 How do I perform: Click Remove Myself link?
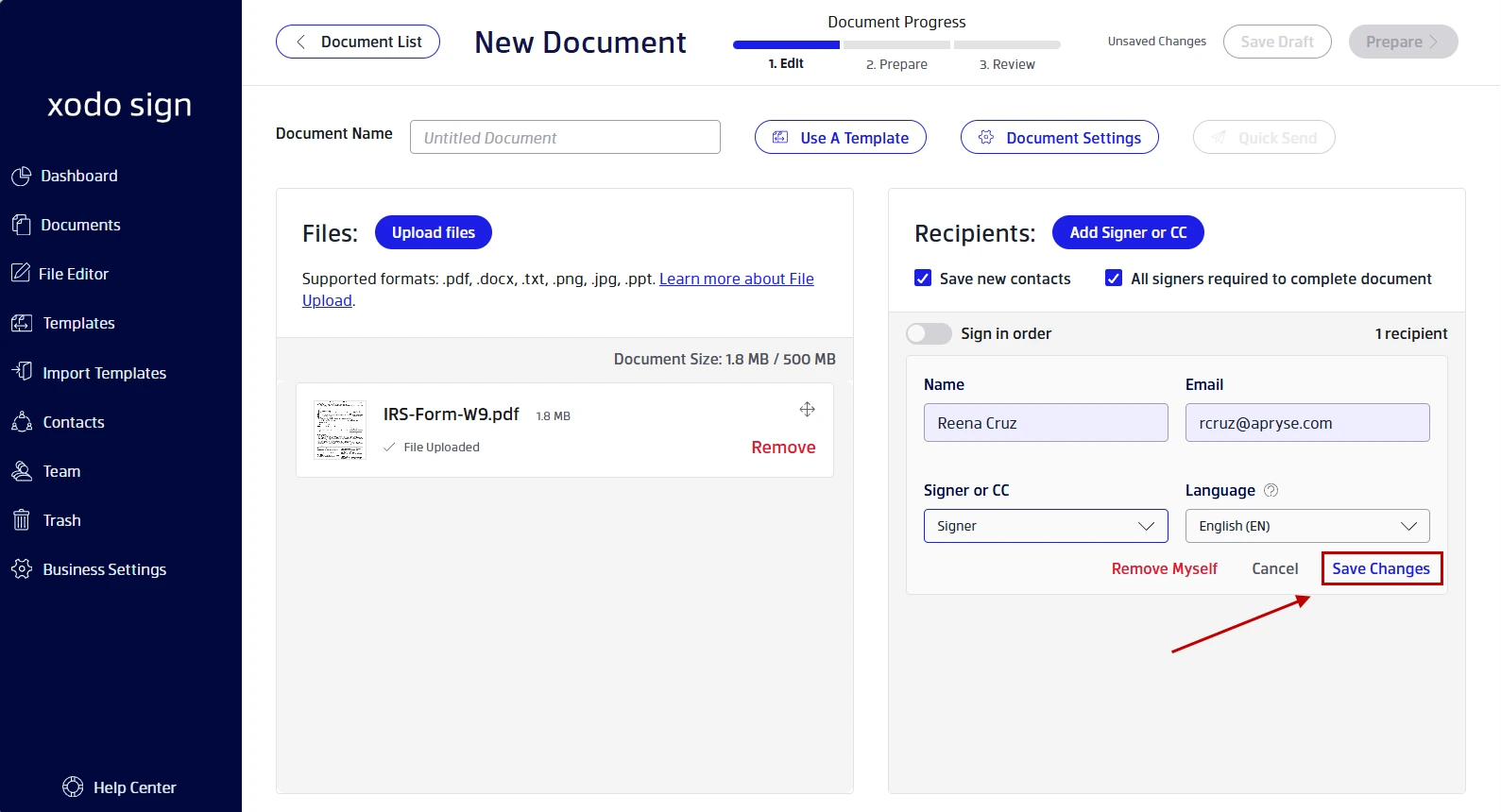(1164, 568)
